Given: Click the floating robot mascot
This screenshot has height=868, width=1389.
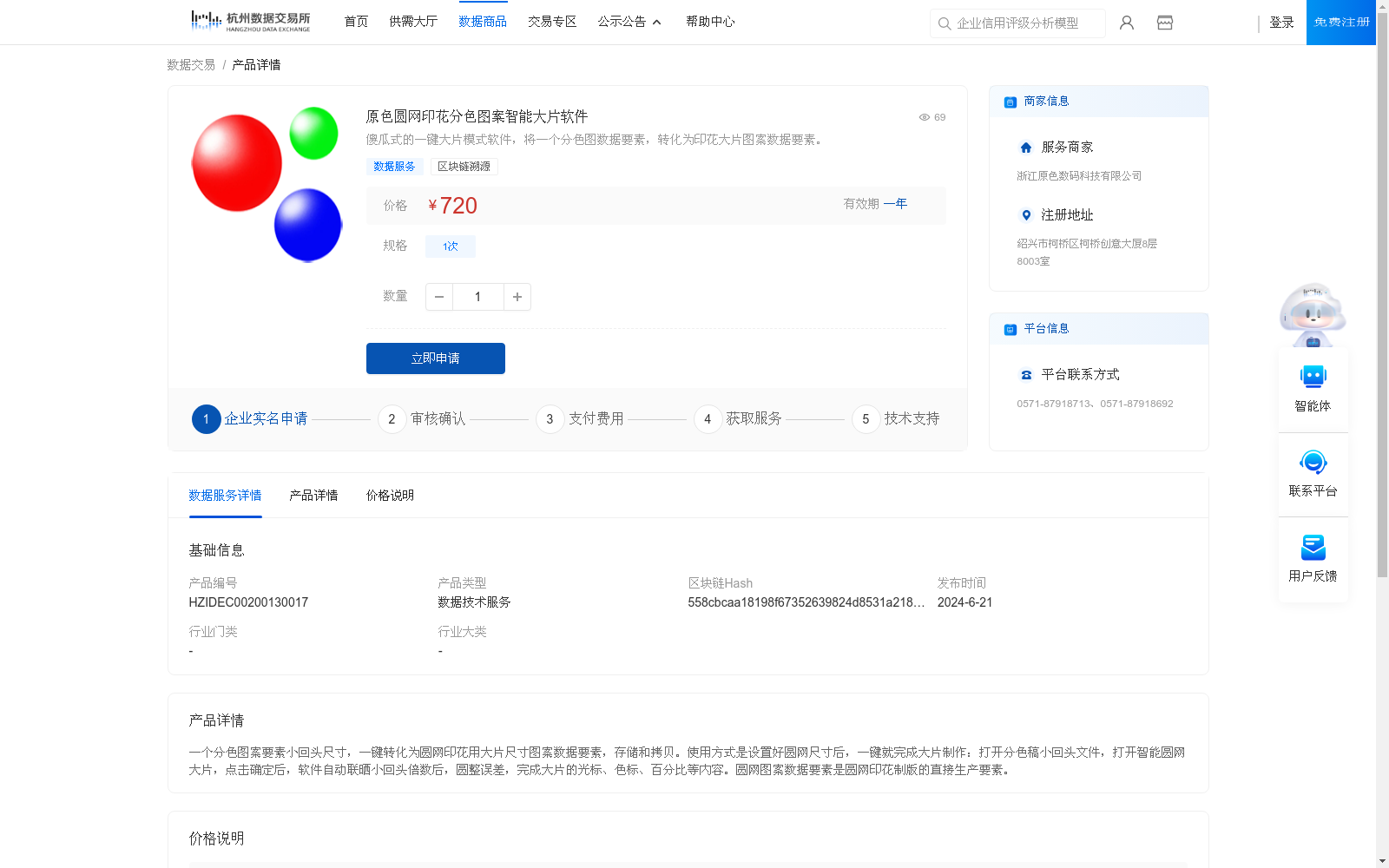Looking at the screenshot, I should pyautogui.click(x=1313, y=314).
